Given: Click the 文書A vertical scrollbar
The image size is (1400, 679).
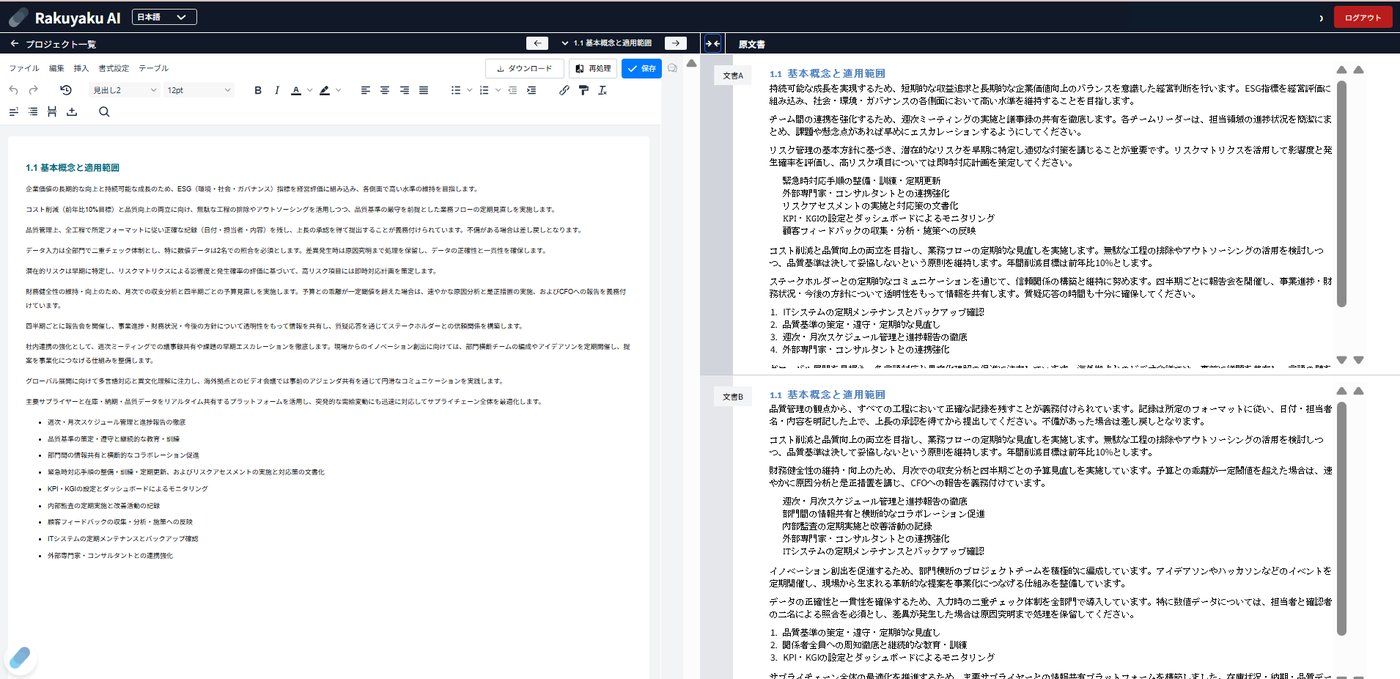Looking at the screenshot, I should click(x=1342, y=194).
